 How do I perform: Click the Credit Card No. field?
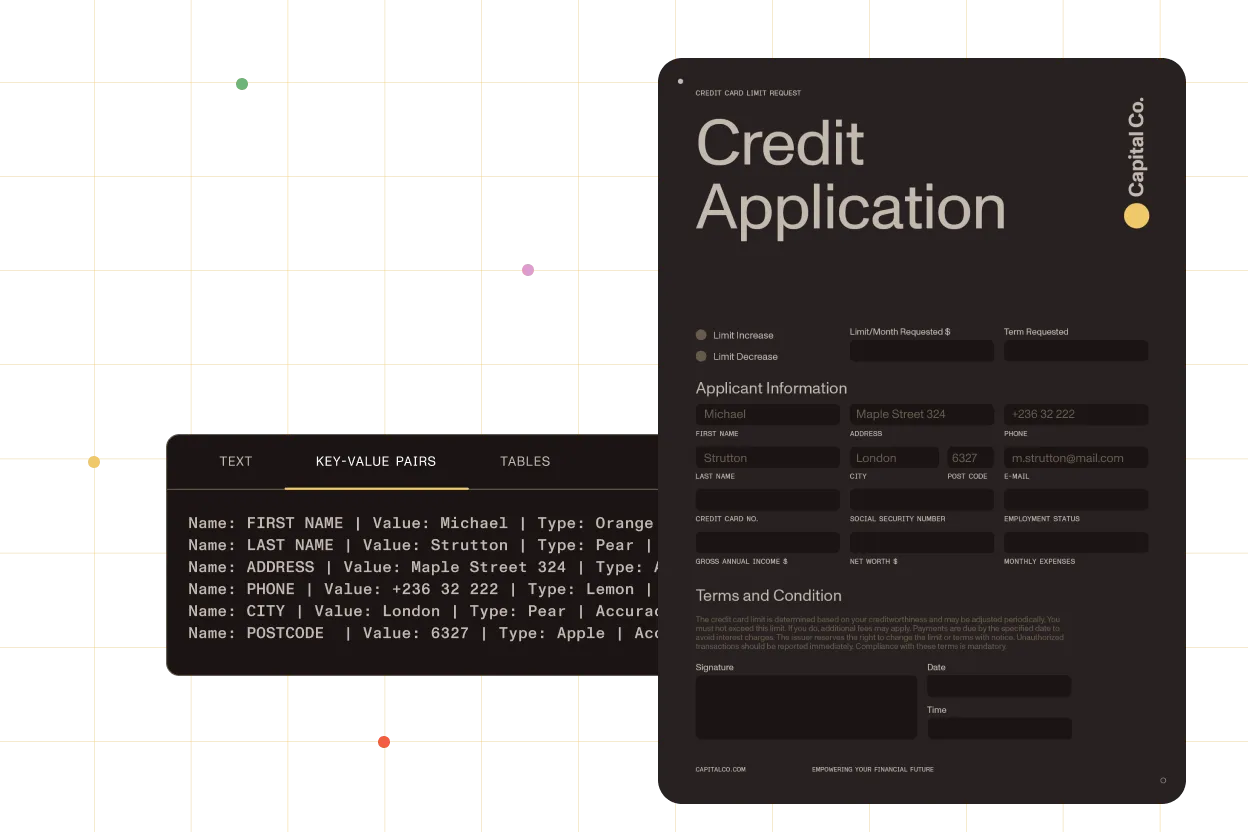[767, 500]
